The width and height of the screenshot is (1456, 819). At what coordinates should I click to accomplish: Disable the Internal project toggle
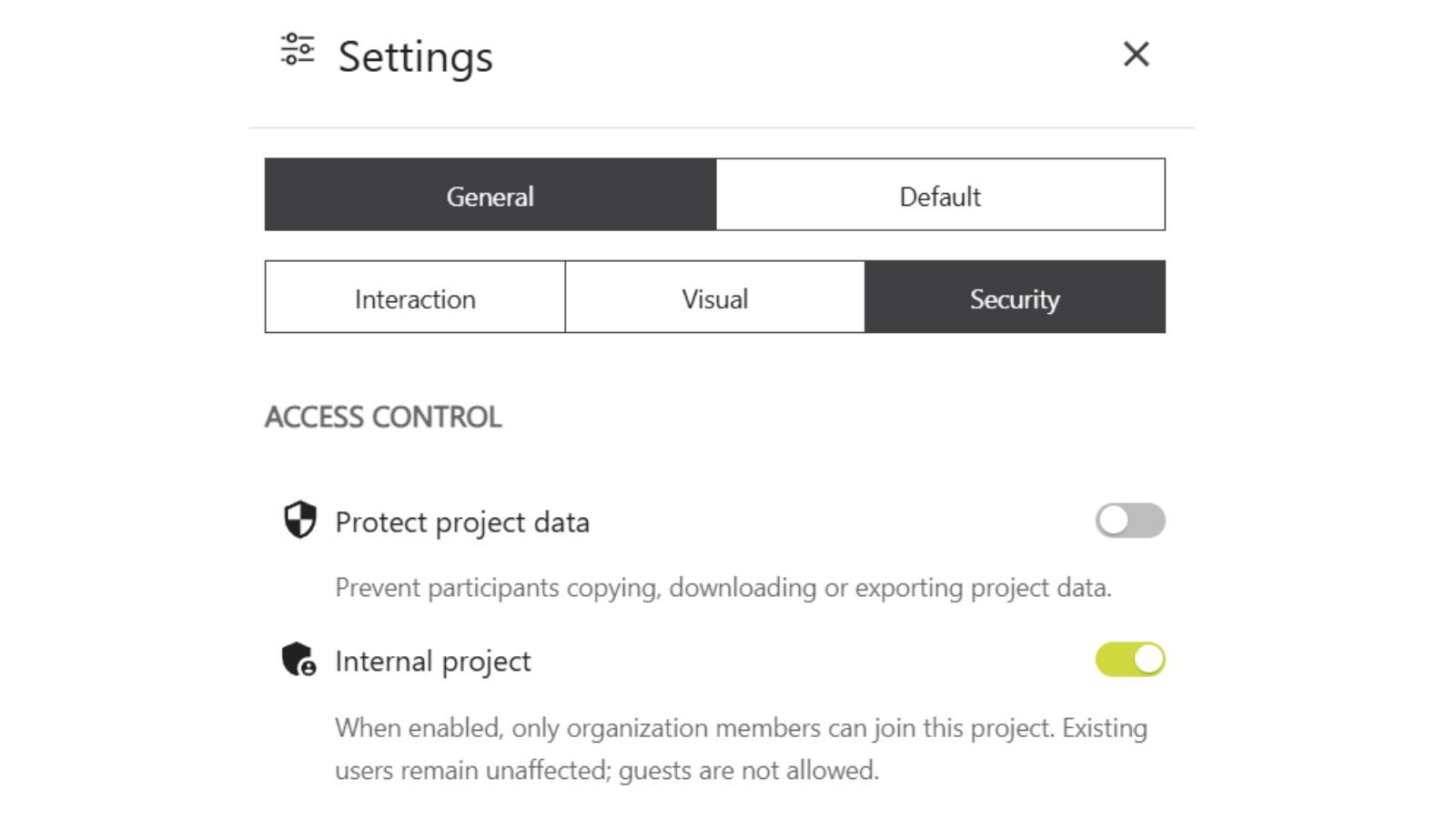coord(1130,660)
